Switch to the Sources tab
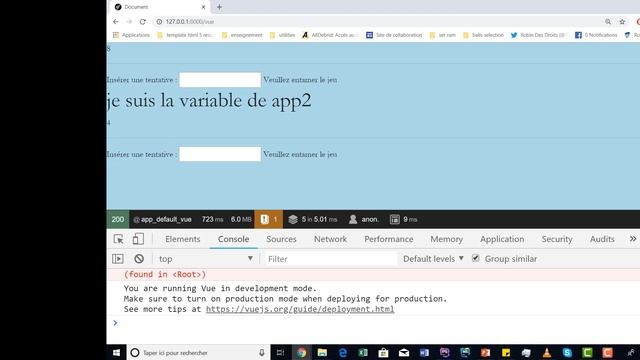The image size is (640, 360). pos(281,239)
